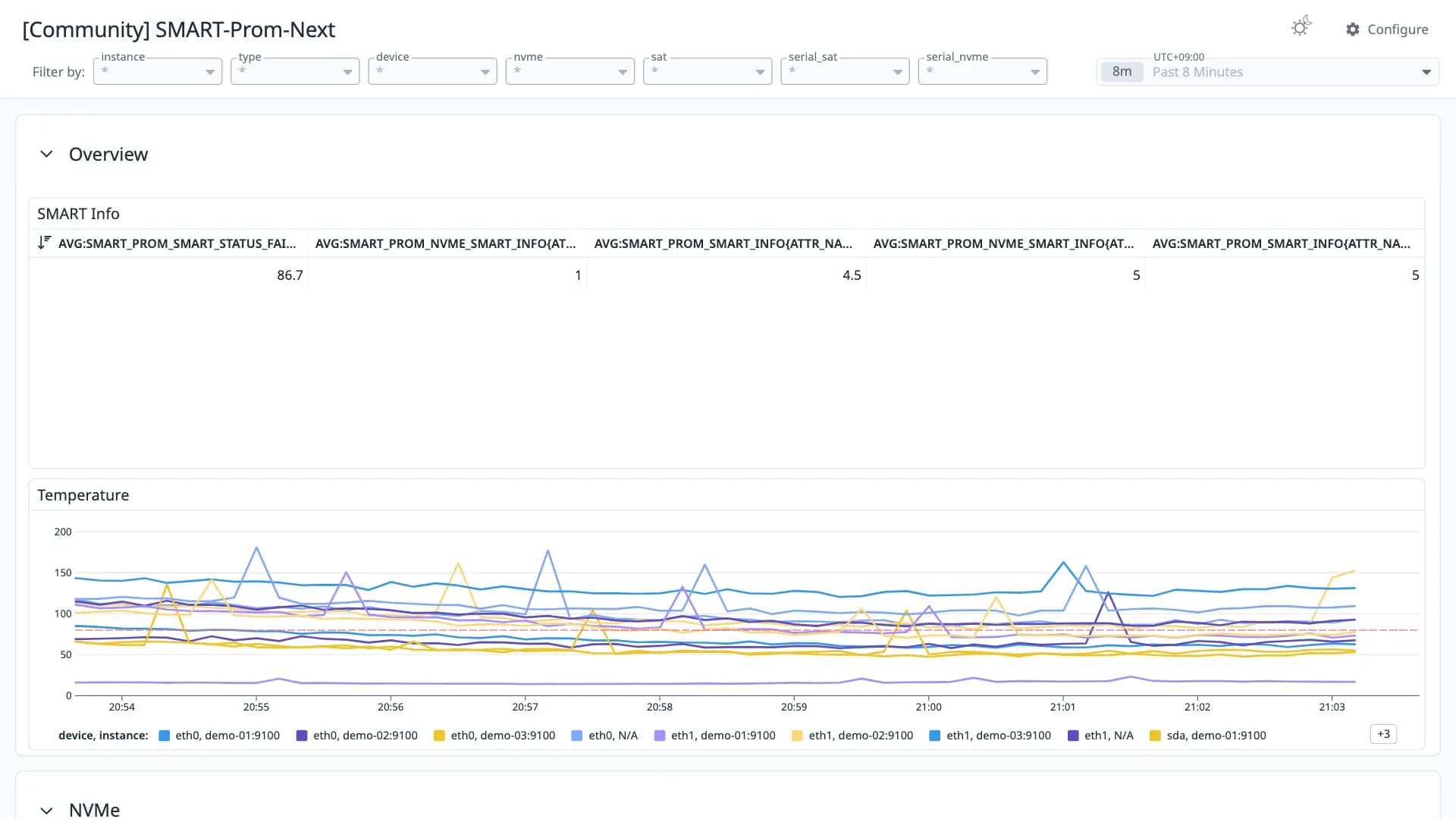This screenshot has width=1456, height=819.
Task: Click the Temperature panel title
Action: pyautogui.click(x=83, y=495)
